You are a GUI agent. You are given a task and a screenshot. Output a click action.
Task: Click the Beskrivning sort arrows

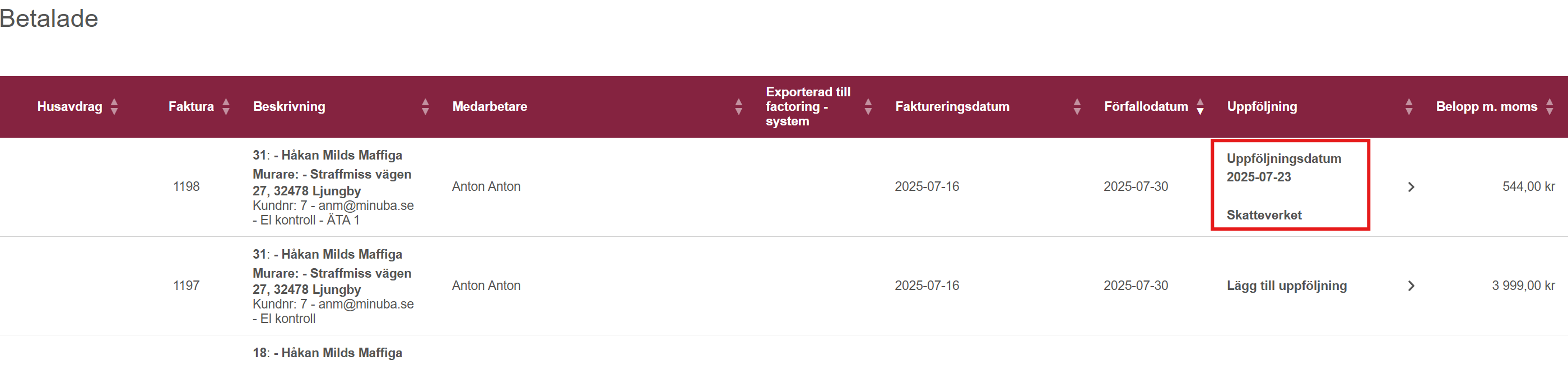(425, 106)
